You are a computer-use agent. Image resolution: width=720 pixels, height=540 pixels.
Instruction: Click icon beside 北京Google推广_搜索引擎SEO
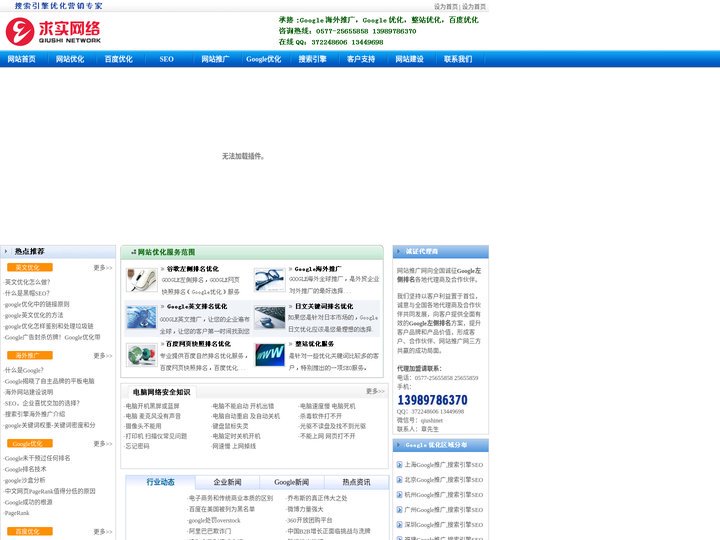click(399, 480)
